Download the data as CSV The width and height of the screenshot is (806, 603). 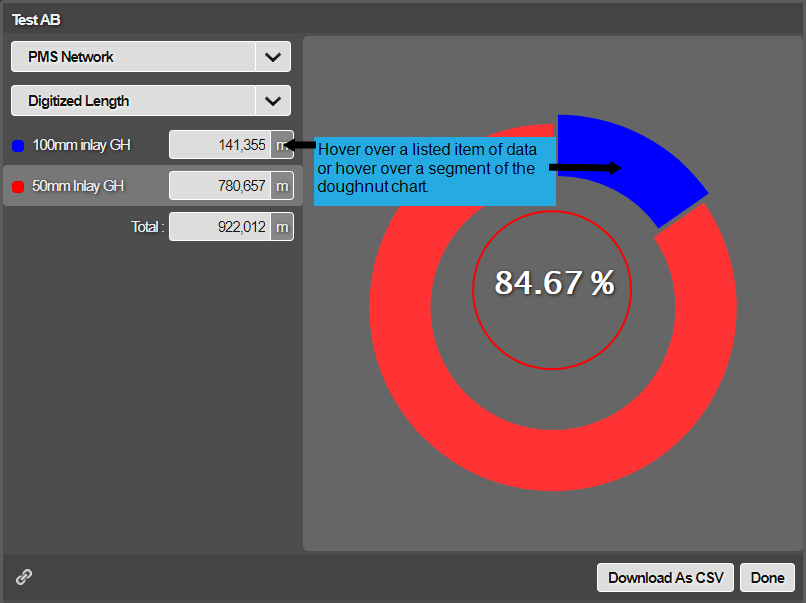click(665, 577)
